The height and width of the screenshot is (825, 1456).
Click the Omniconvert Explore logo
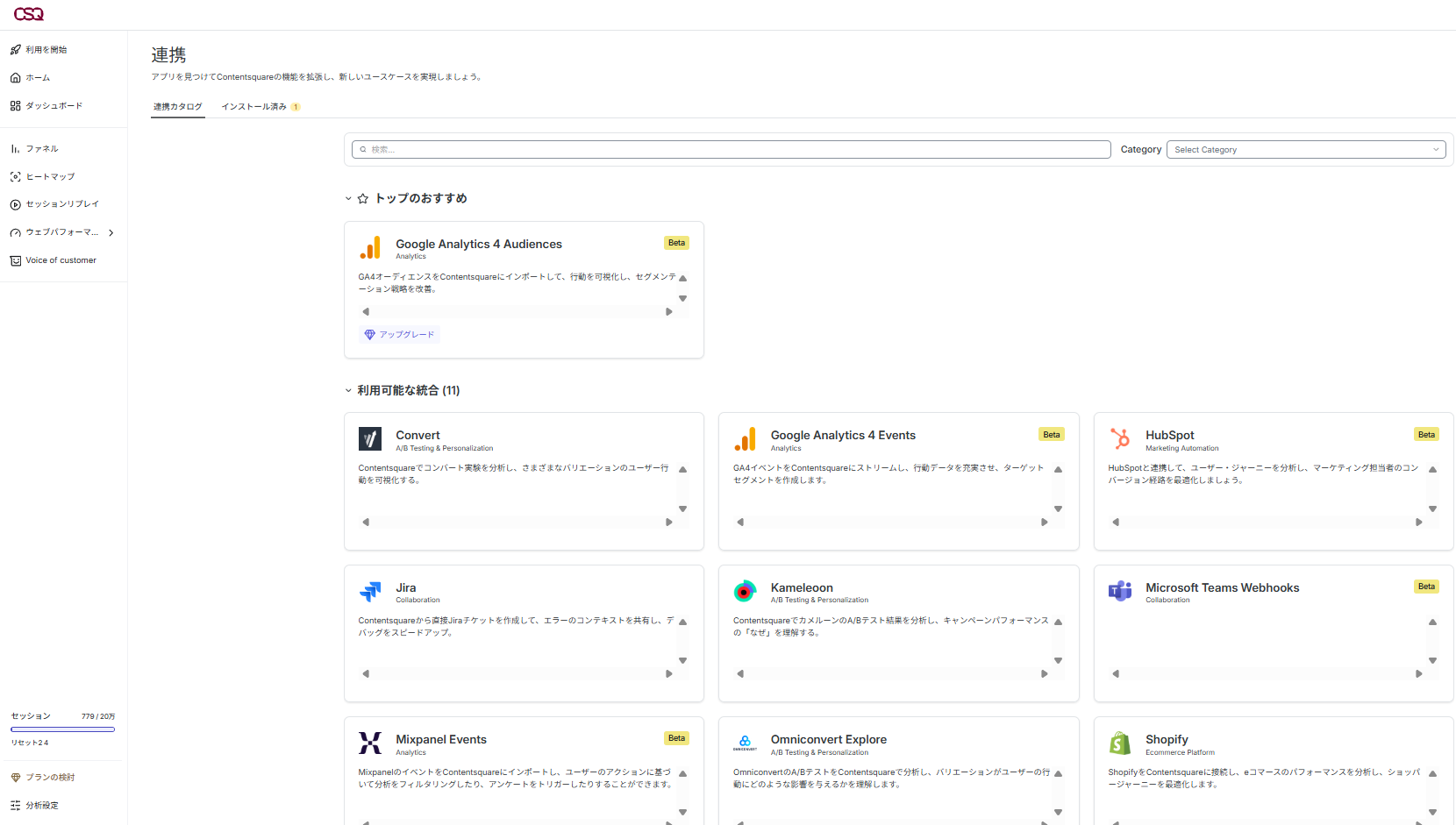point(745,743)
